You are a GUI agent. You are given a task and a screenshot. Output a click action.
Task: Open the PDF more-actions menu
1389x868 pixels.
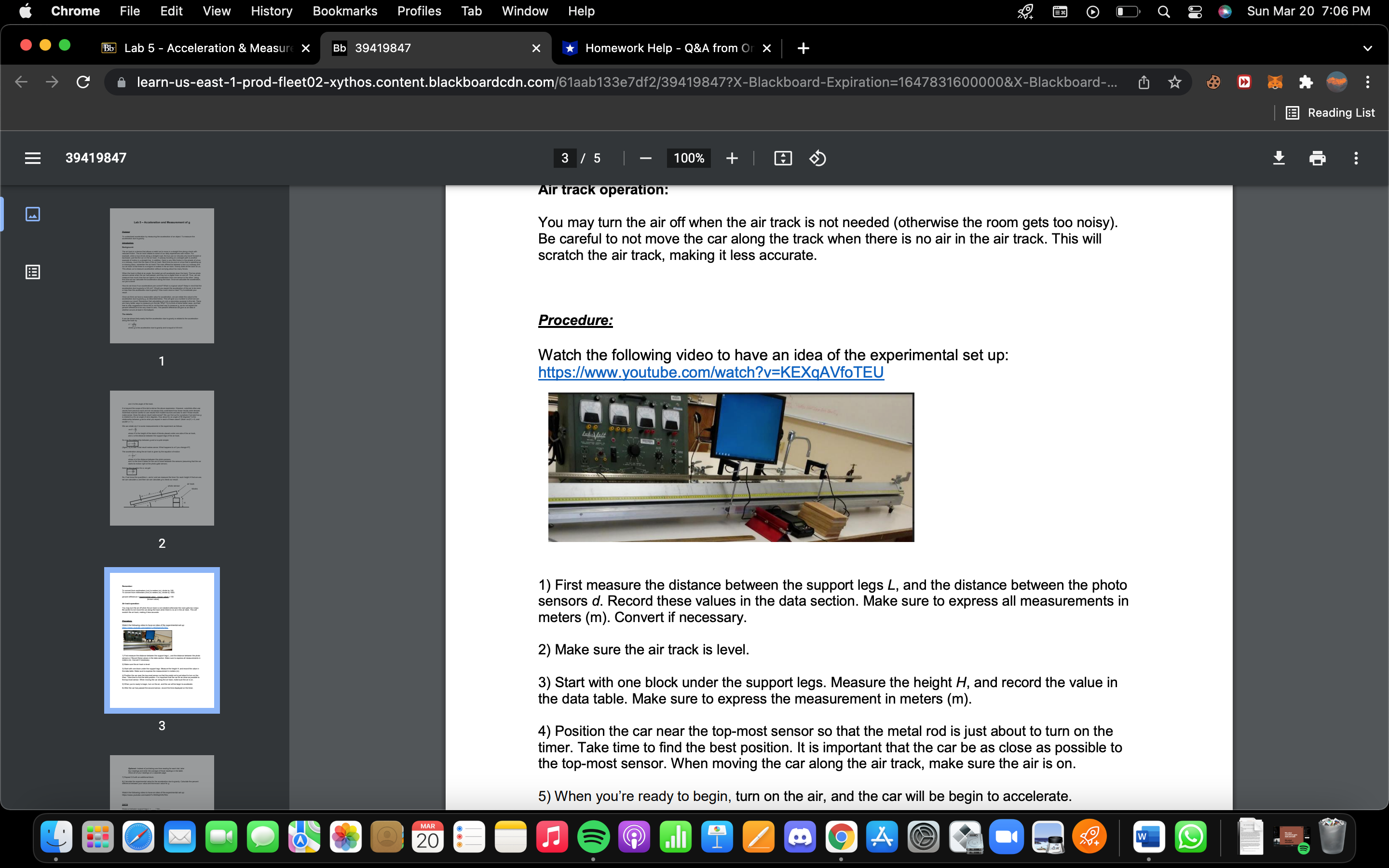coord(1356,158)
